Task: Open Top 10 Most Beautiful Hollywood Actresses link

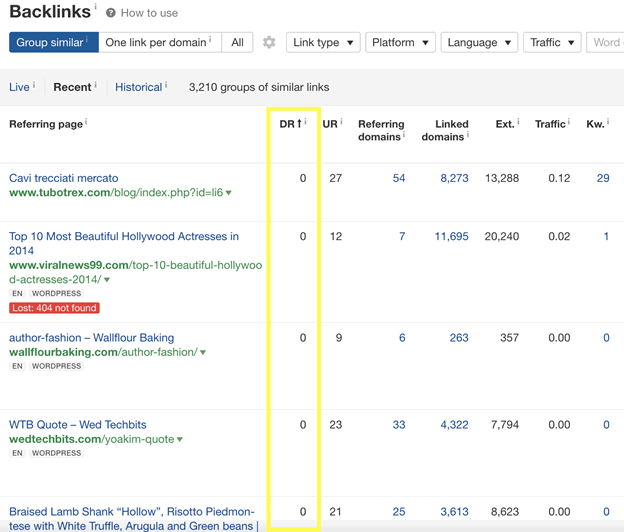Action: 124,244
